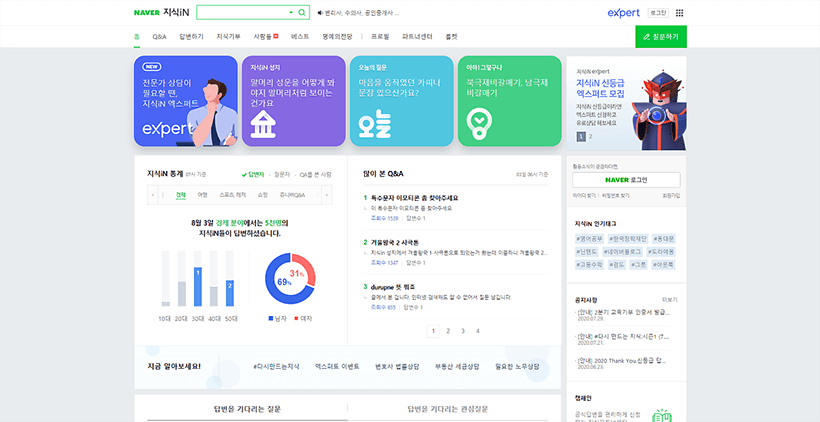Click 더보기 next to 공지사항
Image resolution: width=820 pixels, height=422 pixels.
[x=669, y=300]
